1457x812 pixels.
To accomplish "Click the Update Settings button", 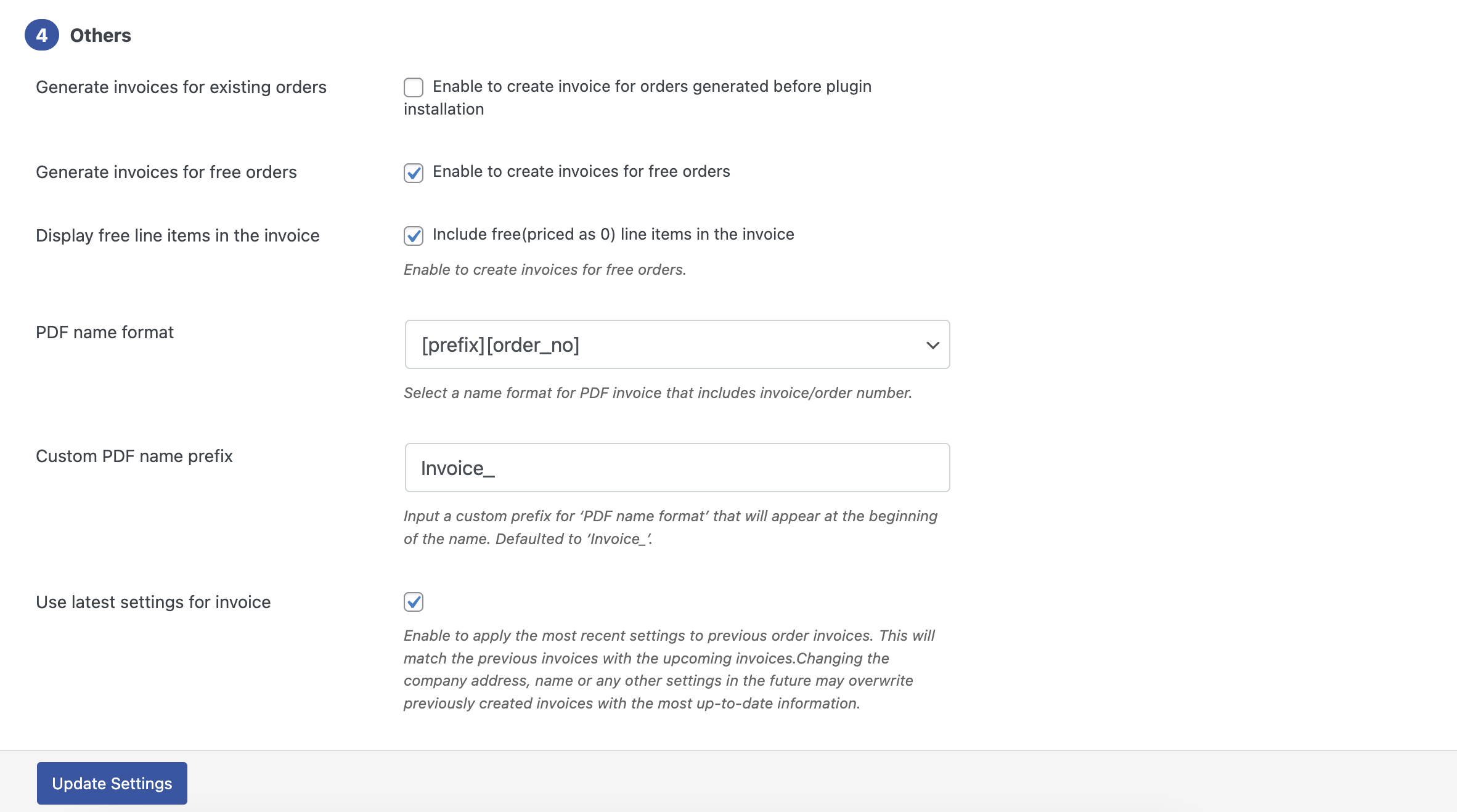I will [x=112, y=783].
